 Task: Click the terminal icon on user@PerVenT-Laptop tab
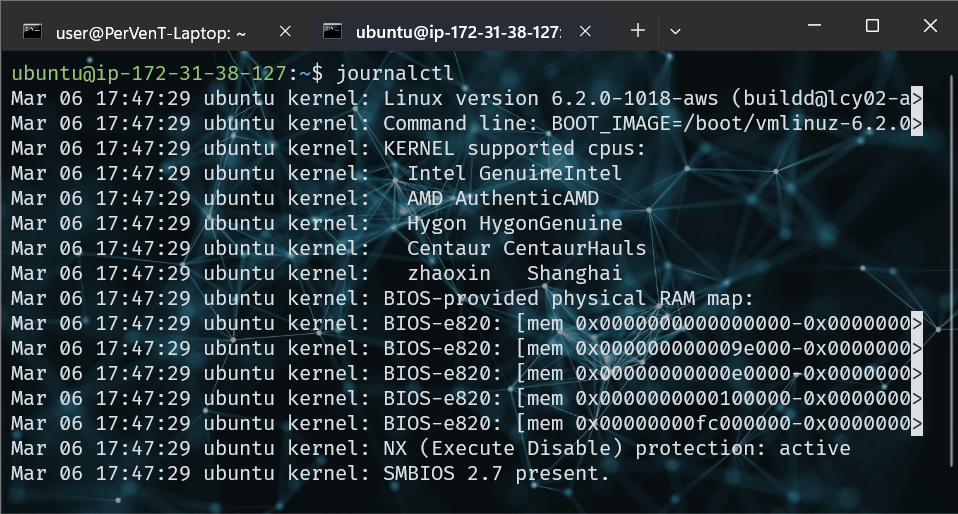(x=32, y=32)
